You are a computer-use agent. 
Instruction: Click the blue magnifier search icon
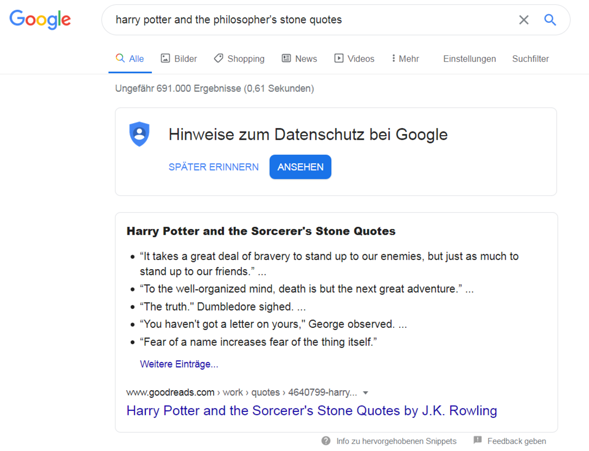coord(550,20)
